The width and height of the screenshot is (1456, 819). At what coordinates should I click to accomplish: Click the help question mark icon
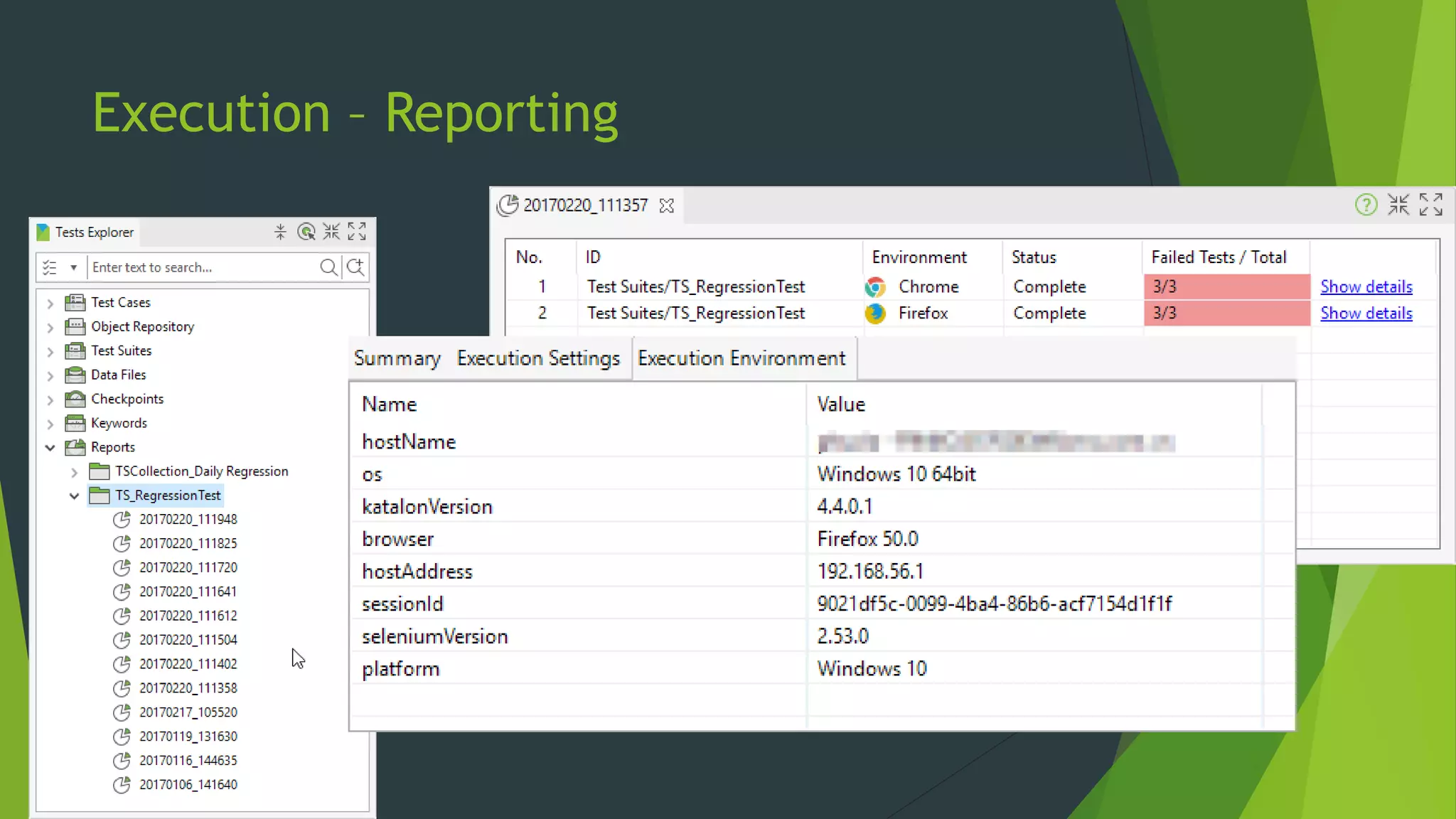coord(1366,205)
